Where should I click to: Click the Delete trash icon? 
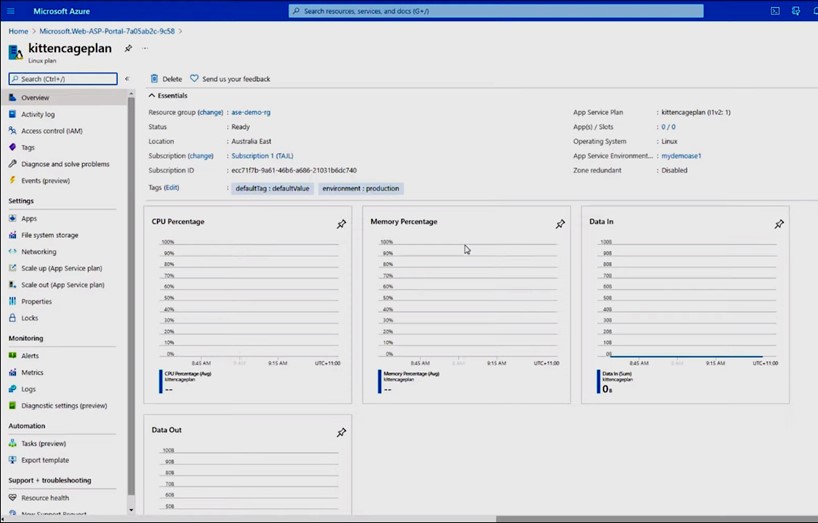154,79
